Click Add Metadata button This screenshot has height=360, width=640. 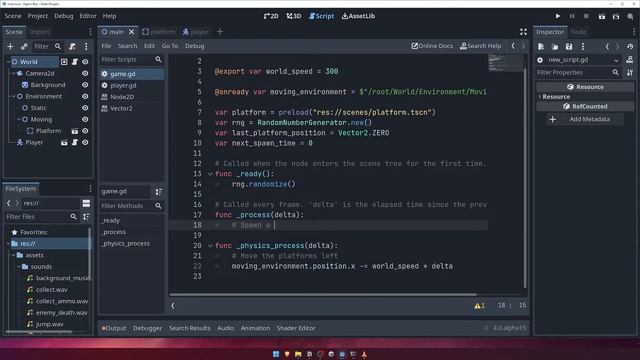(x=584, y=119)
